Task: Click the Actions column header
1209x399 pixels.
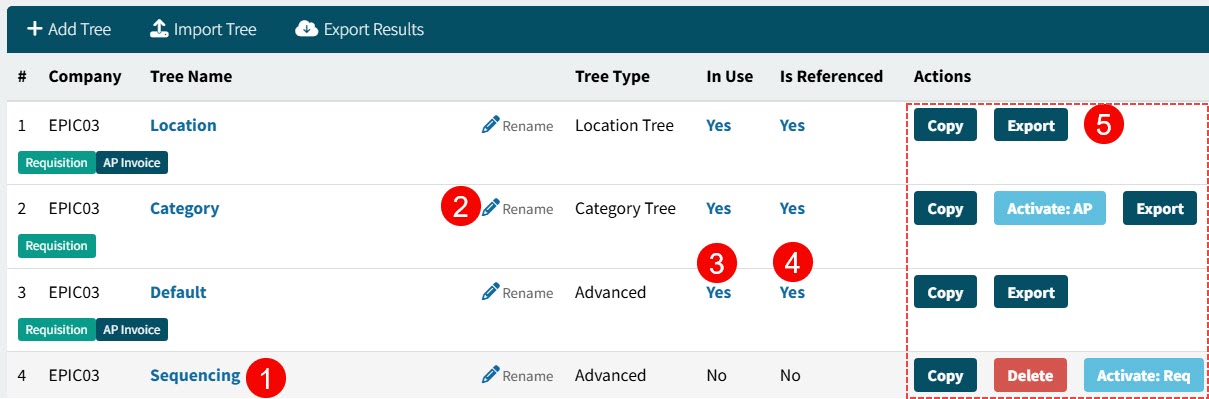Action: (942, 76)
